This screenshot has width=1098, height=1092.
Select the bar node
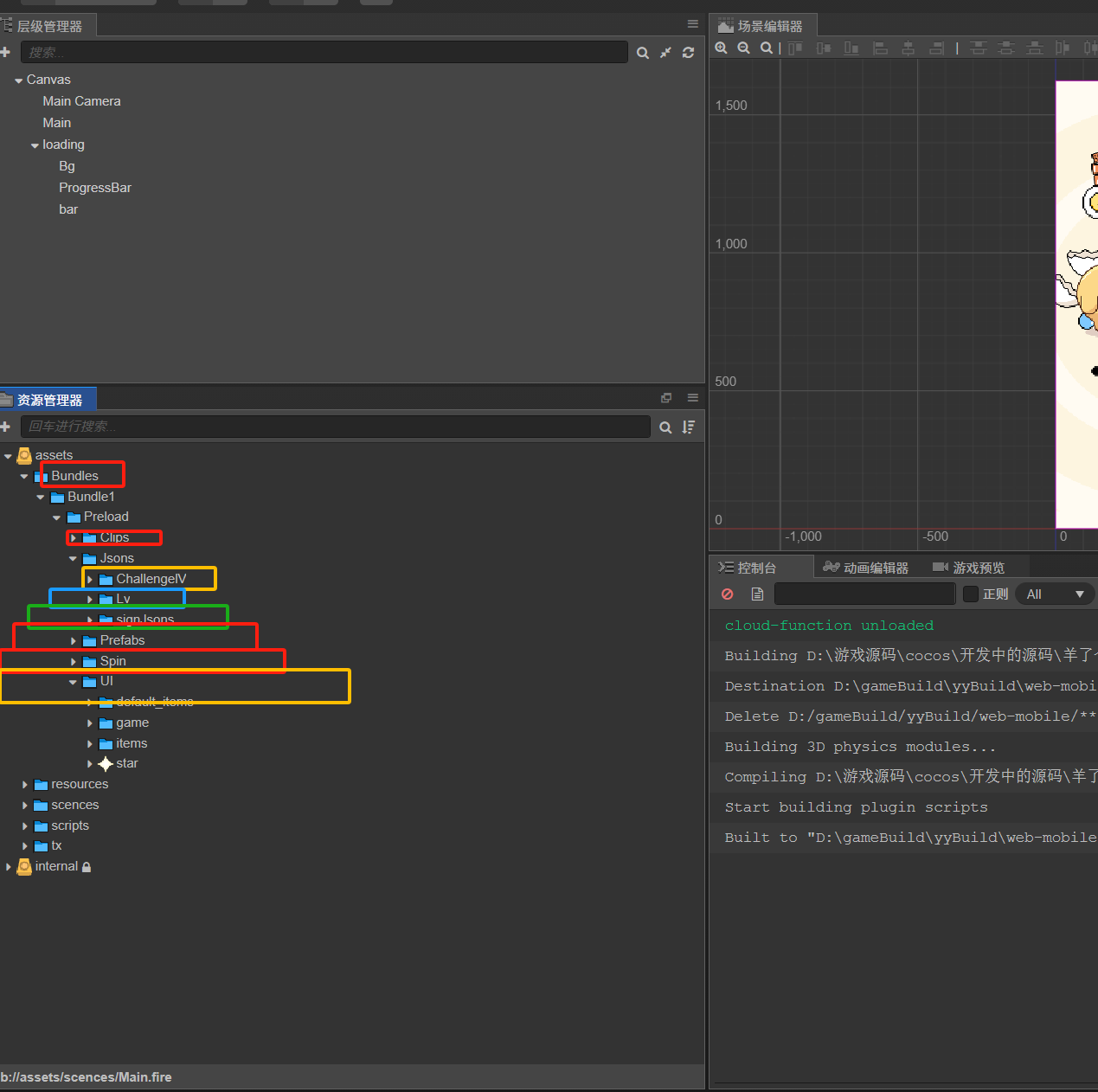[68, 209]
